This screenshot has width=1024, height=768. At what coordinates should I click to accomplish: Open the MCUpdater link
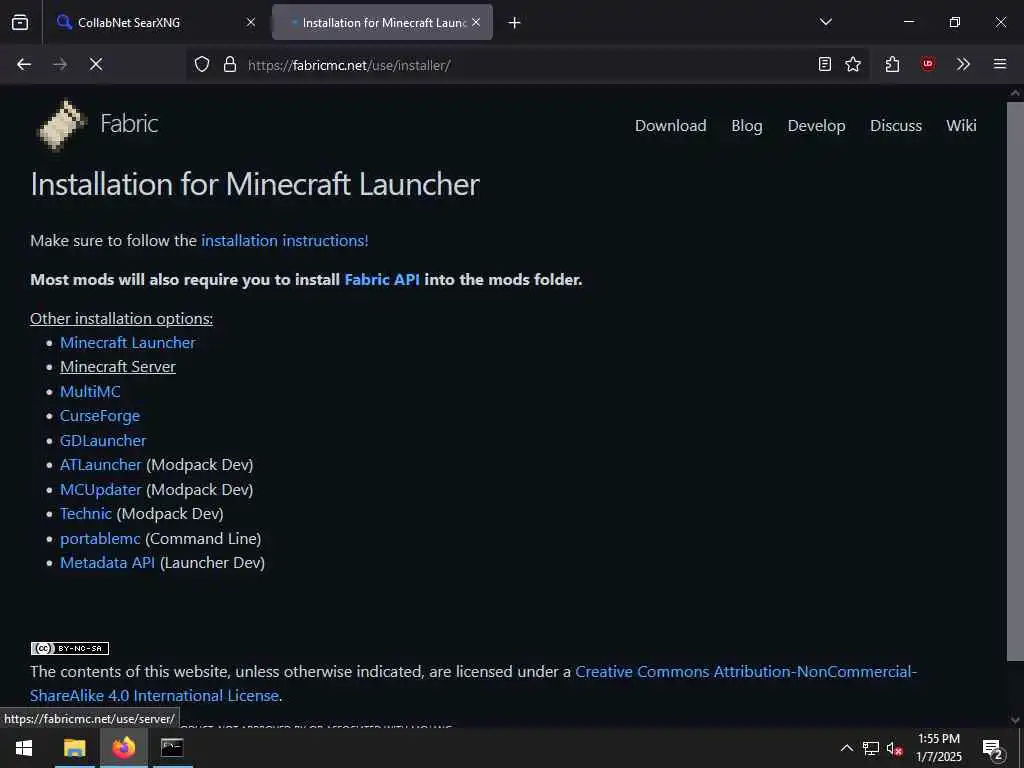[x=101, y=489]
